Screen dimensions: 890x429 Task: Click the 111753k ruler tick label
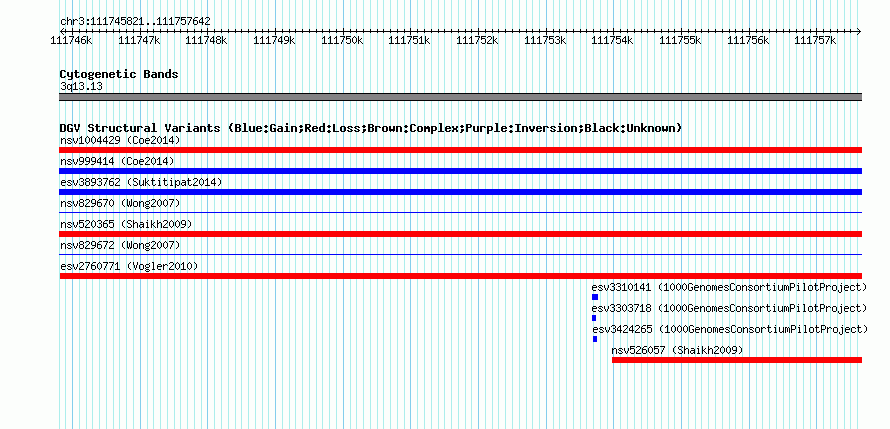pyautogui.click(x=545, y=40)
